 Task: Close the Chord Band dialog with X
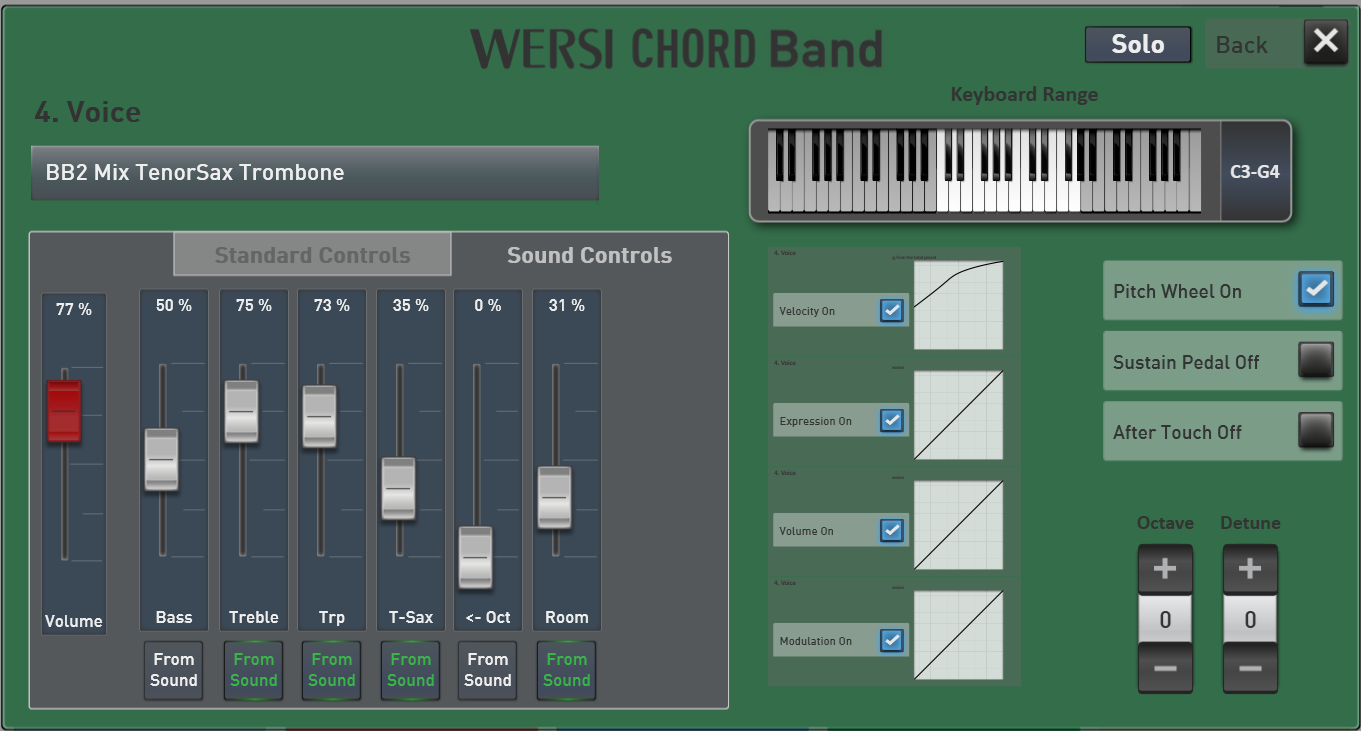(x=1326, y=42)
